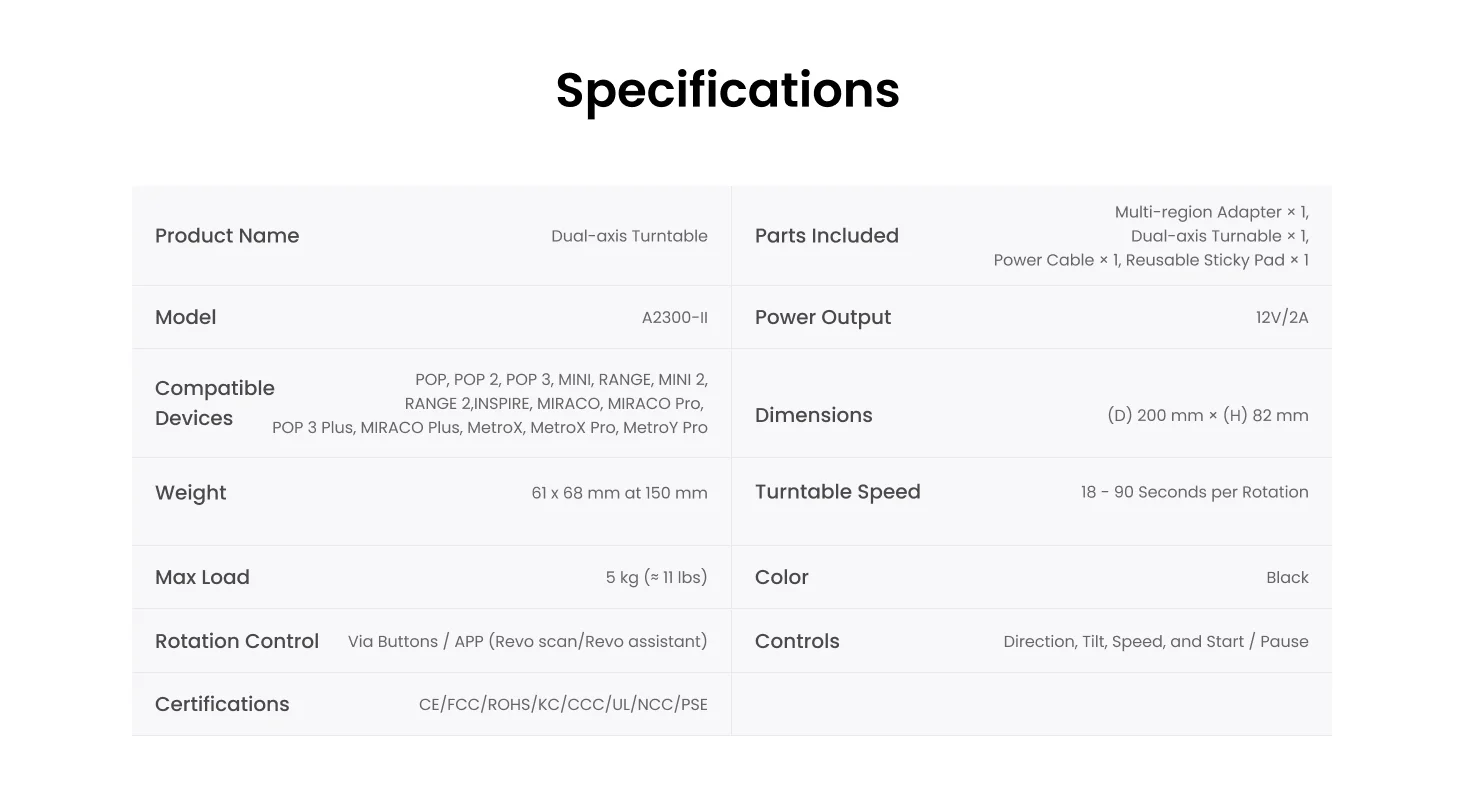Click the Via Buttons / APP text
1464x799 pixels.
[527, 641]
